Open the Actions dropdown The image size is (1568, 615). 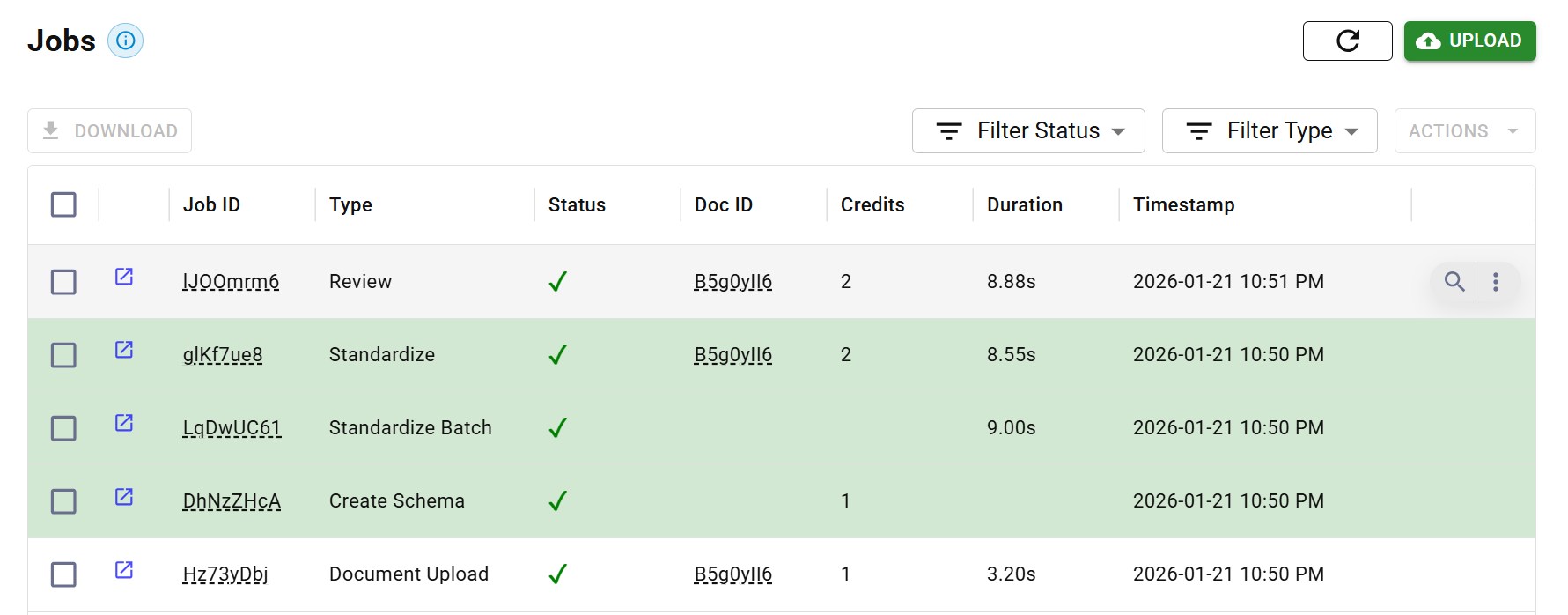(1464, 130)
